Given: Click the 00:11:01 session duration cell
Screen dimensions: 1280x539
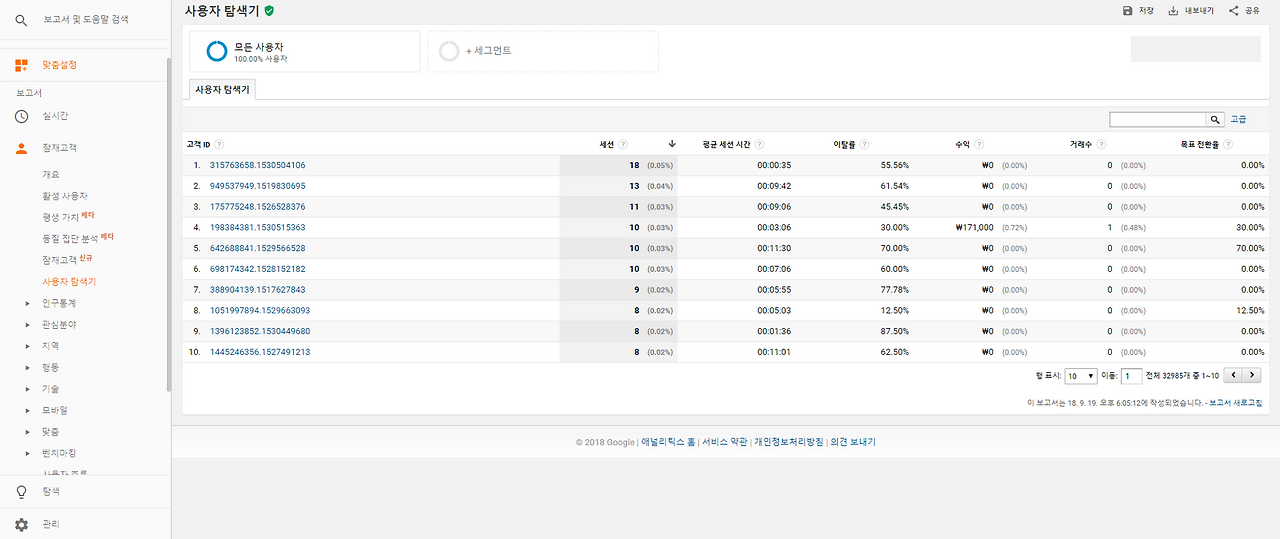Looking at the screenshot, I should coord(774,352).
